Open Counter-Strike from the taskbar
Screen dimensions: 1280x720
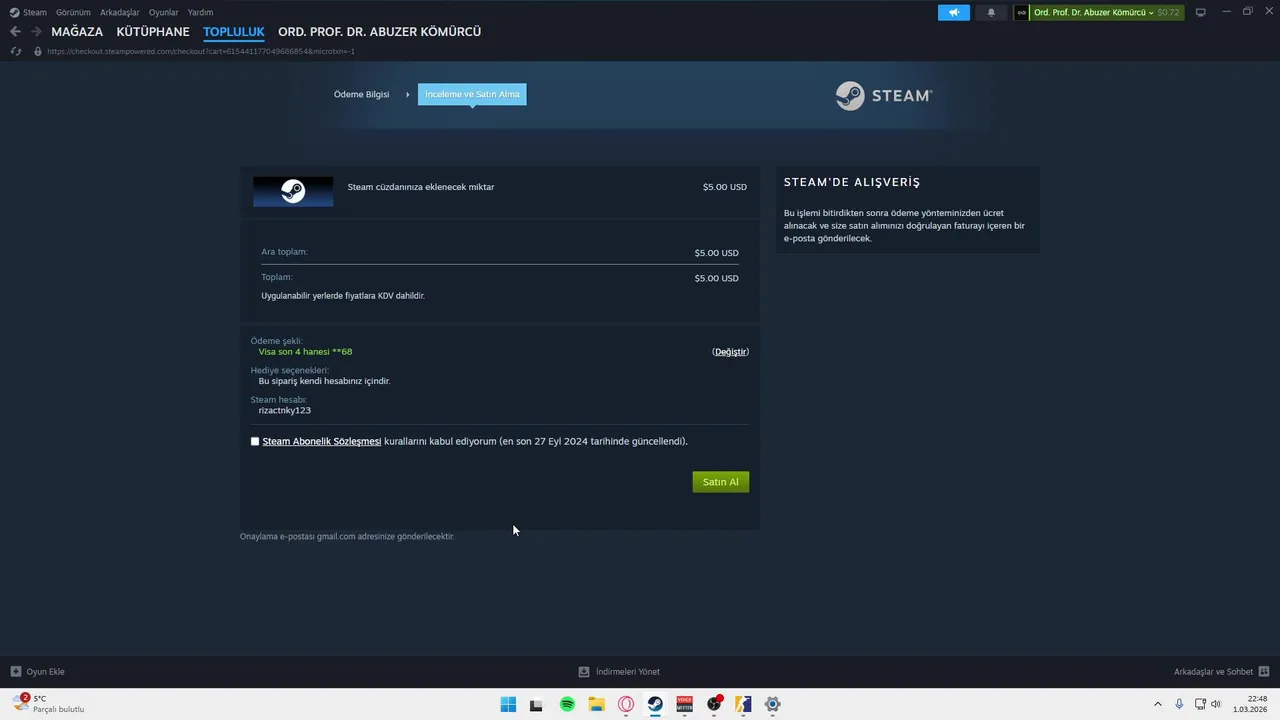(743, 704)
